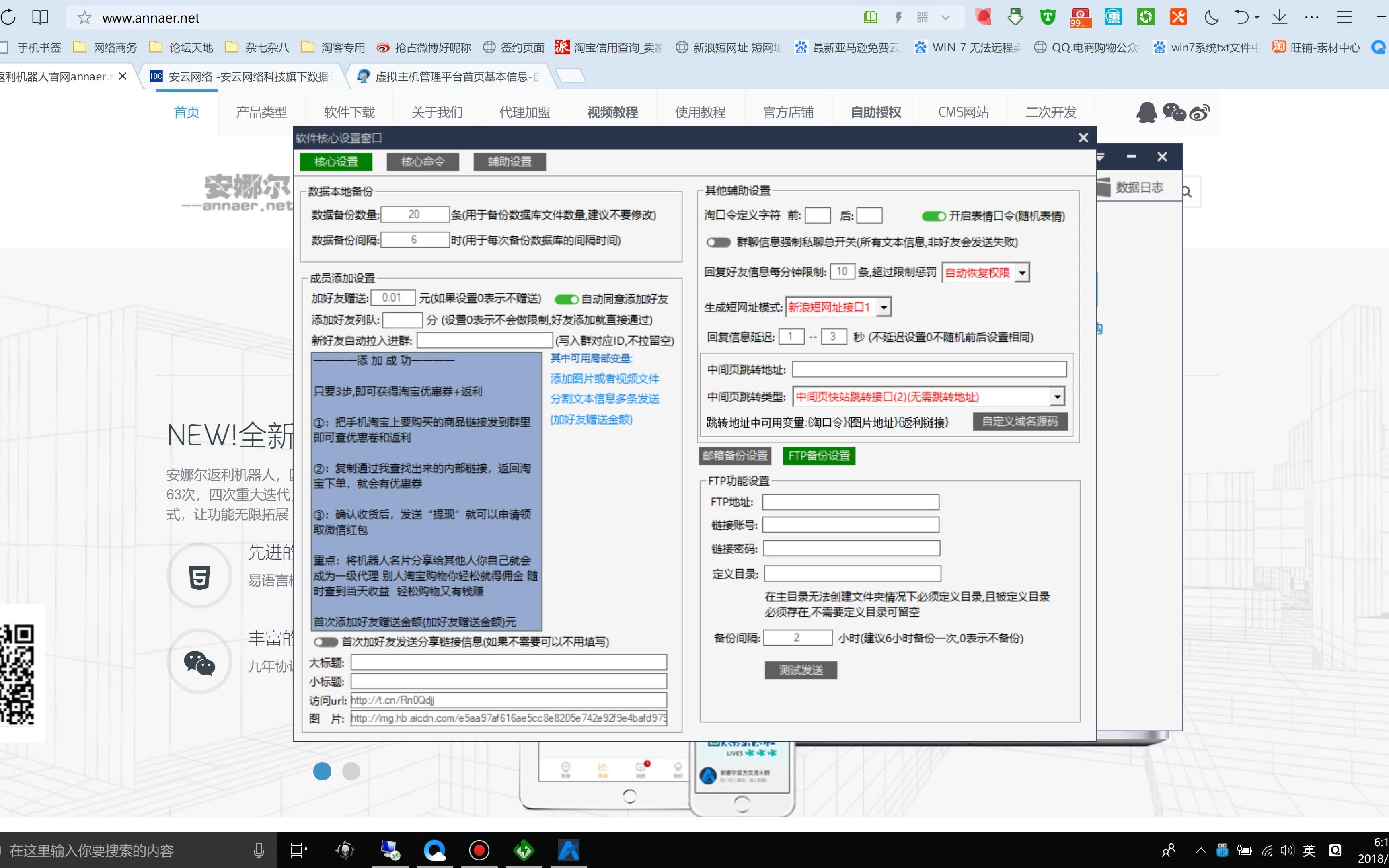Expand the 自动恢复权限 dropdown
The image size is (1389, 868).
tap(1022, 273)
